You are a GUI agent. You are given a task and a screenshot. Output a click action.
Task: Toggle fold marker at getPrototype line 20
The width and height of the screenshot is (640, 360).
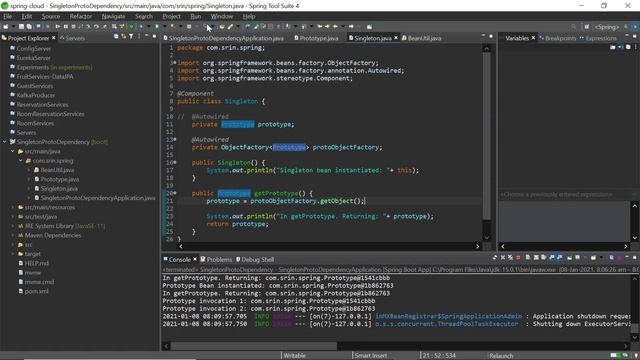pos(175,193)
